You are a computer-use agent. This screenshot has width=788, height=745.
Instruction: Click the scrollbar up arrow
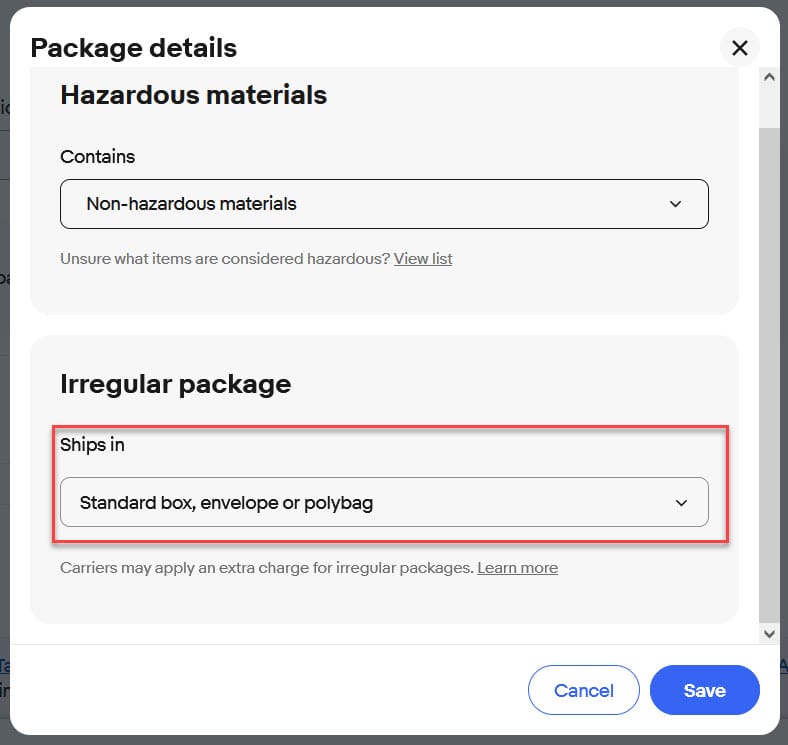point(769,77)
